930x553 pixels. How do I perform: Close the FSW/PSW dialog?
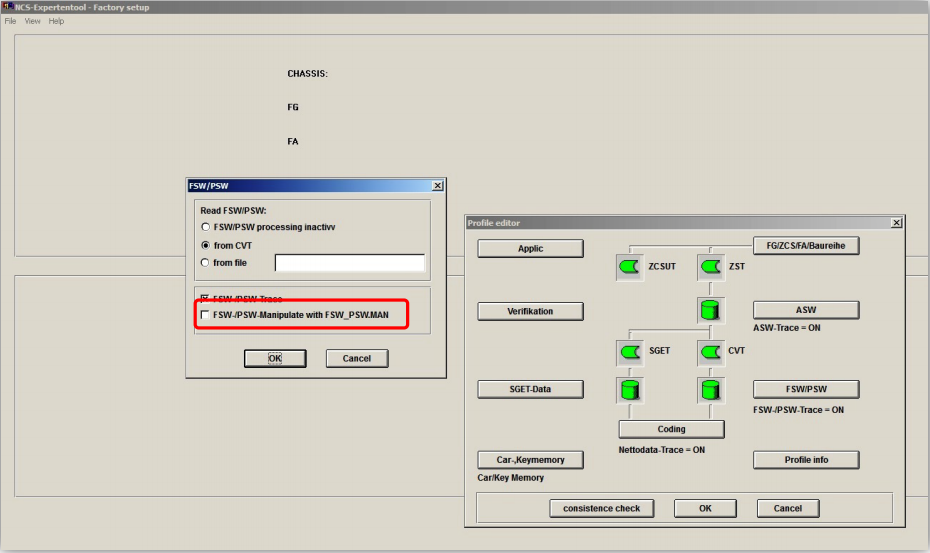(x=438, y=186)
